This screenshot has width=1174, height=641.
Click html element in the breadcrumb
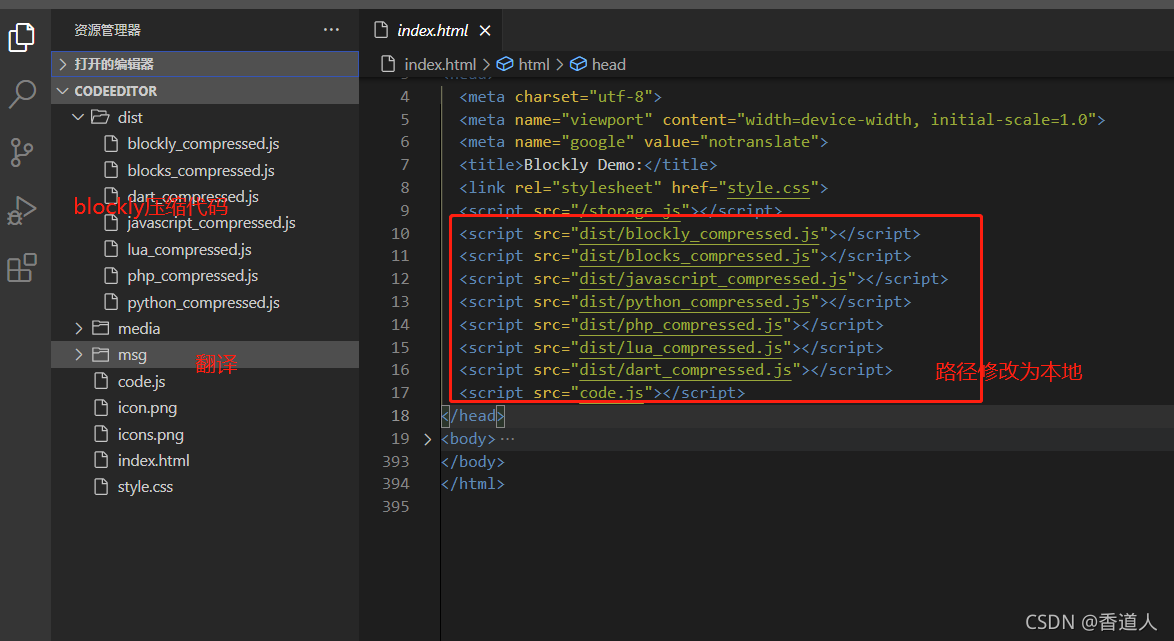[534, 64]
